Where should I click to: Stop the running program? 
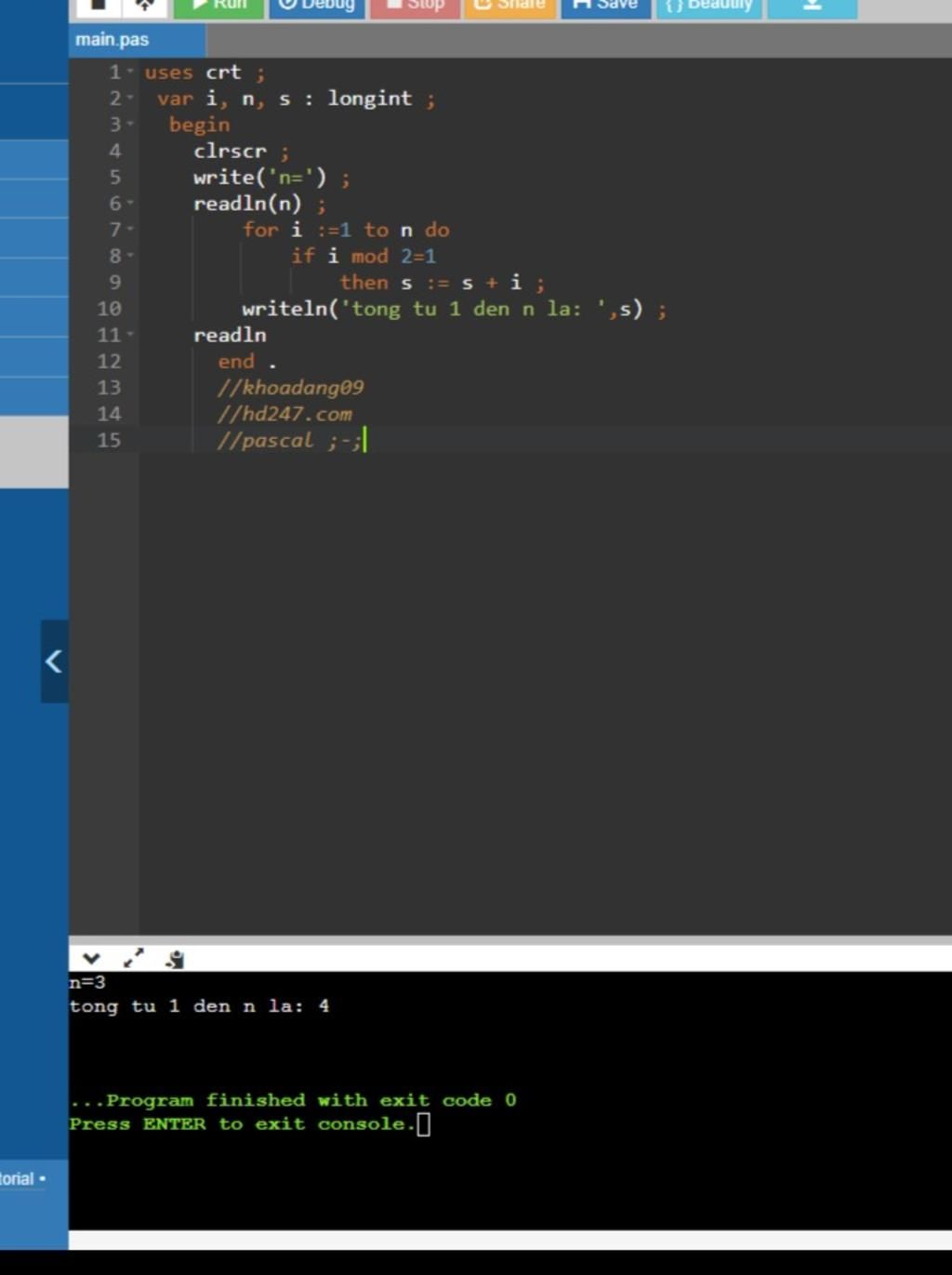pos(415,7)
